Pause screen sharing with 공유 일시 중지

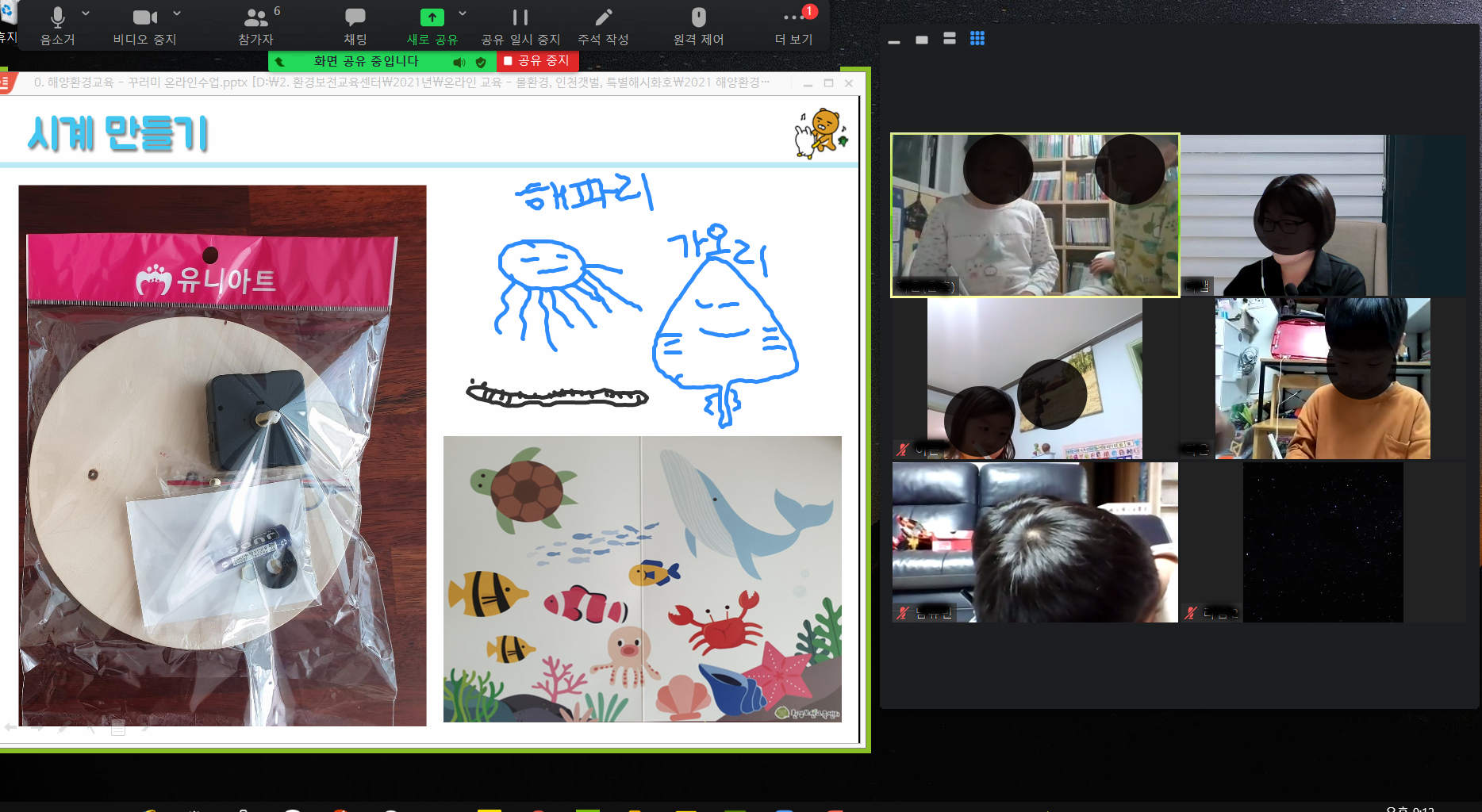pyautogui.click(x=520, y=25)
